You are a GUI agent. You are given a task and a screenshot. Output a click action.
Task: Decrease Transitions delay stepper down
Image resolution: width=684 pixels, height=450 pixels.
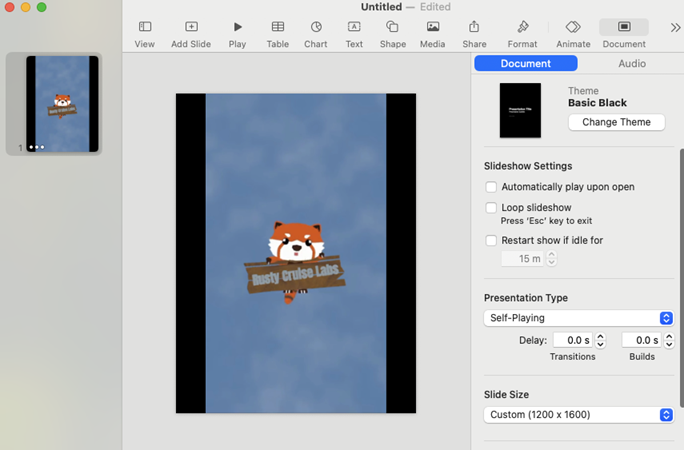(x=600, y=344)
